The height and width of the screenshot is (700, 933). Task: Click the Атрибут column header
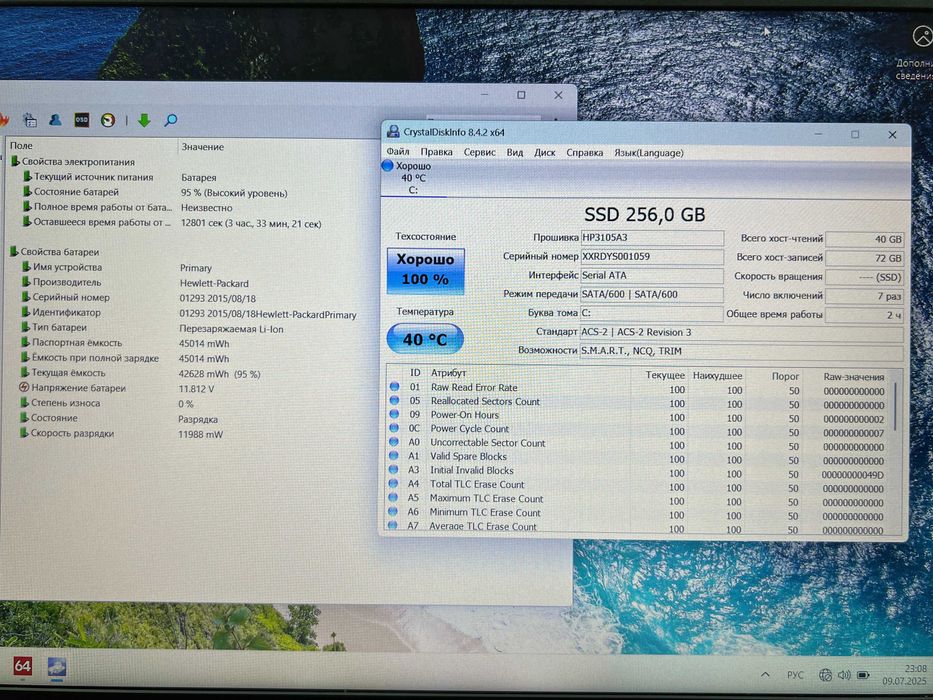point(449,373)
